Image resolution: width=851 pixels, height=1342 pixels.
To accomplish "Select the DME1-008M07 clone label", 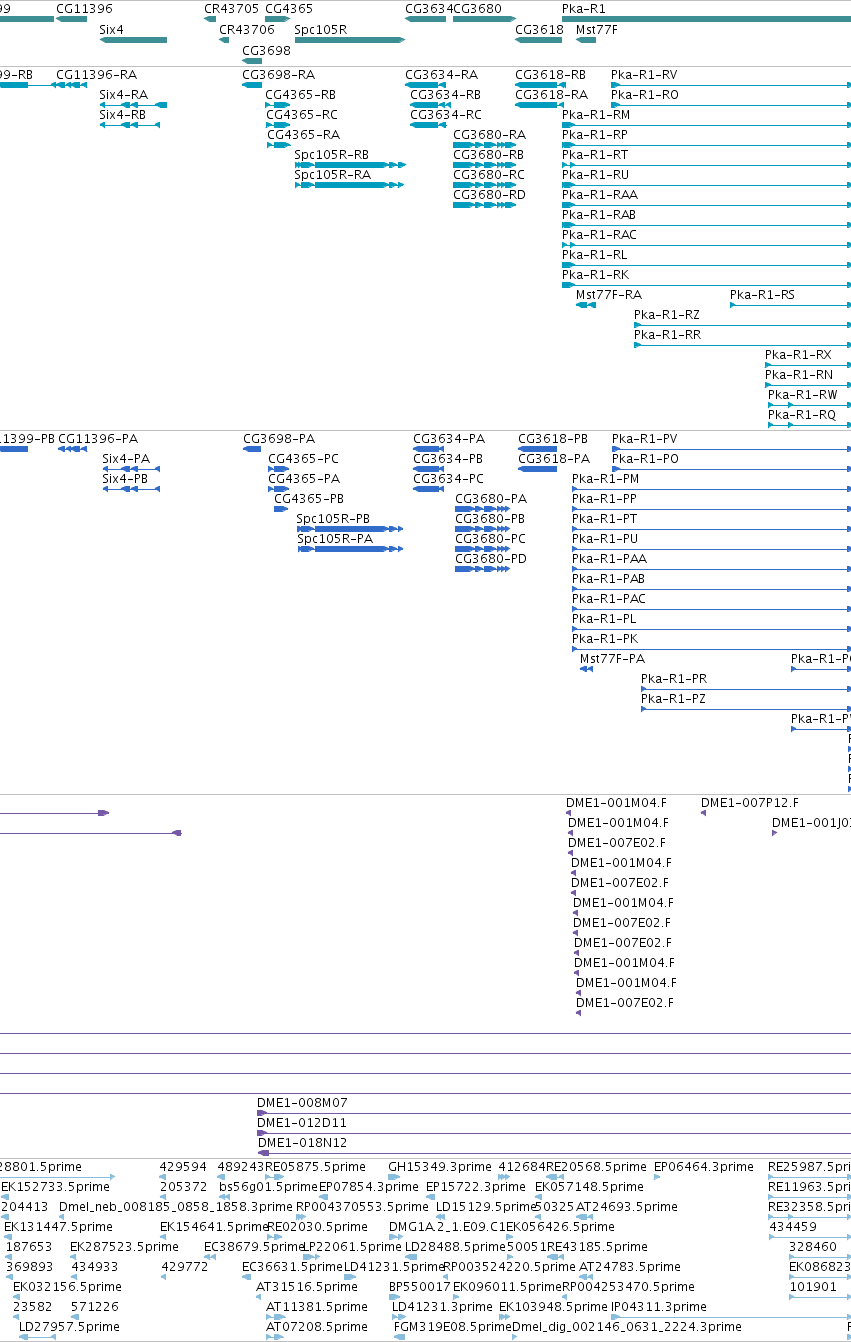I will [302, 1102].
